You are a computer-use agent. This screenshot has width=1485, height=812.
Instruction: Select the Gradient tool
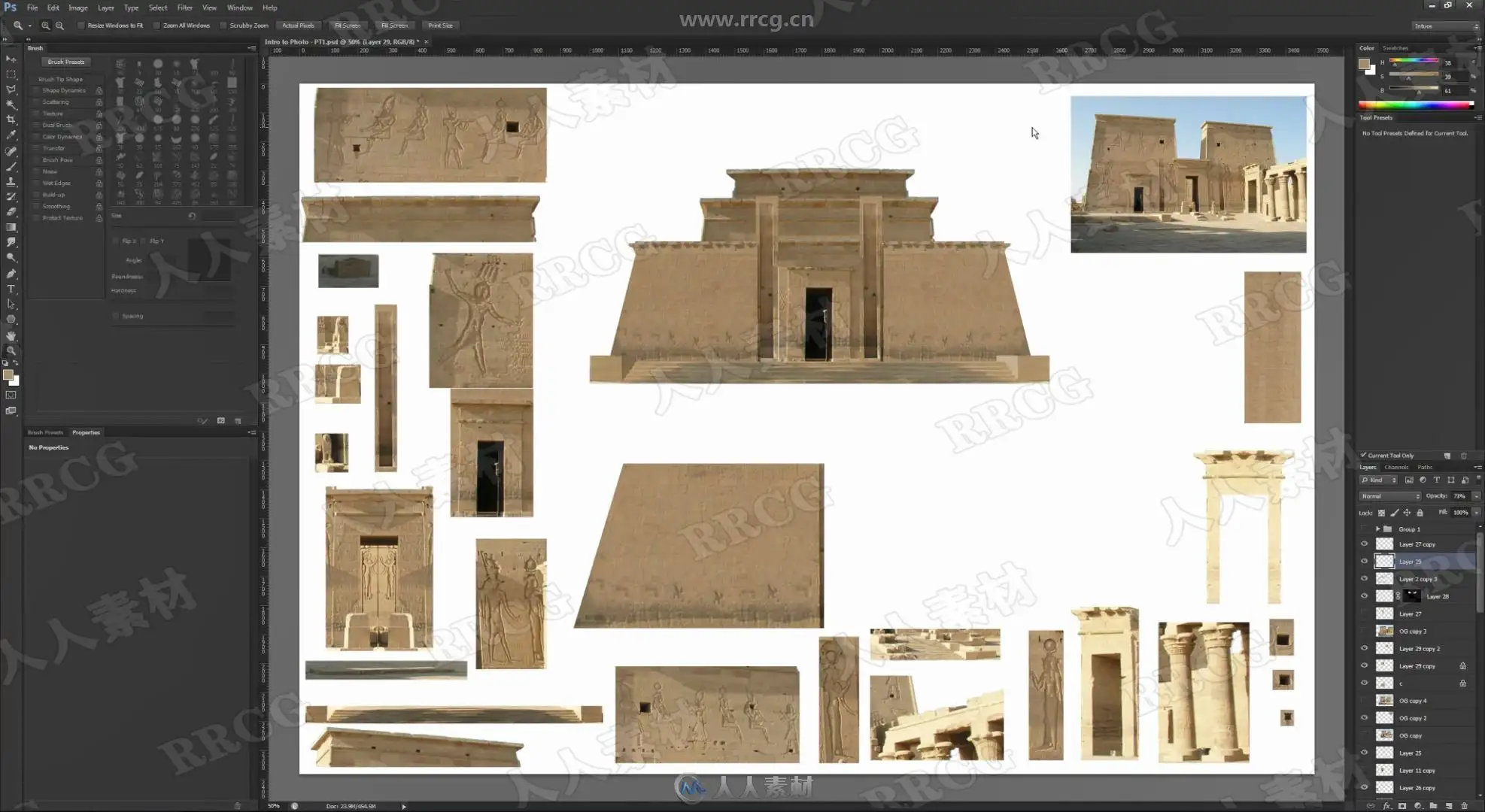pyautogui.click(x=11, y=227)
